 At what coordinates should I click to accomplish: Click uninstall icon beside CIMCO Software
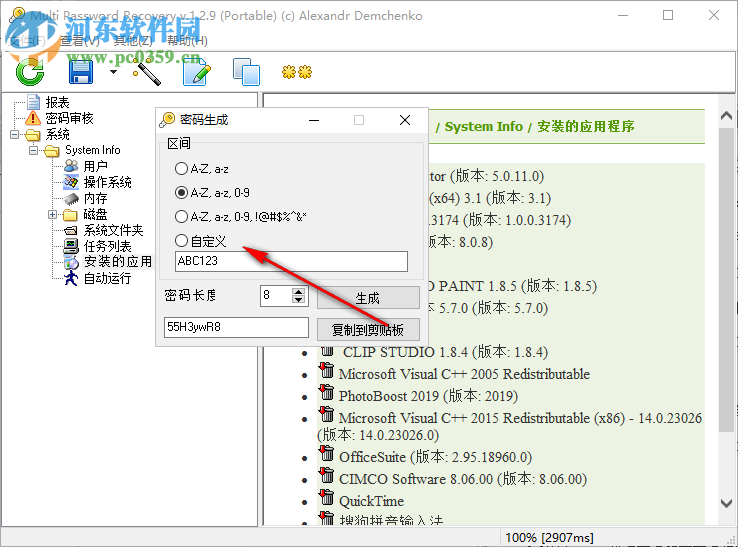pyautogui.click(x=327, y=476)
